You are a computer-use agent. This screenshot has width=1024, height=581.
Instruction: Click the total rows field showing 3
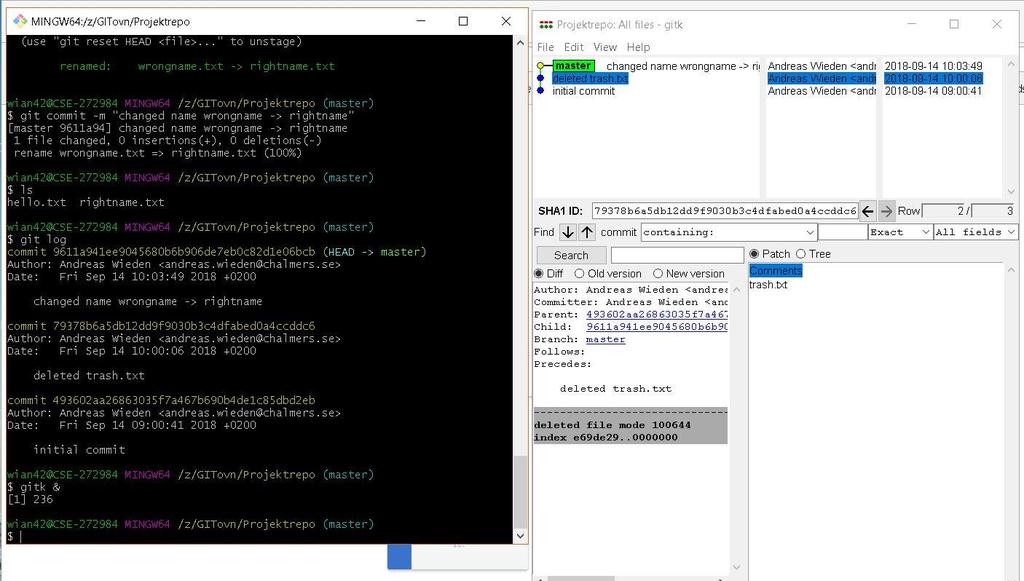pos(993,211)
